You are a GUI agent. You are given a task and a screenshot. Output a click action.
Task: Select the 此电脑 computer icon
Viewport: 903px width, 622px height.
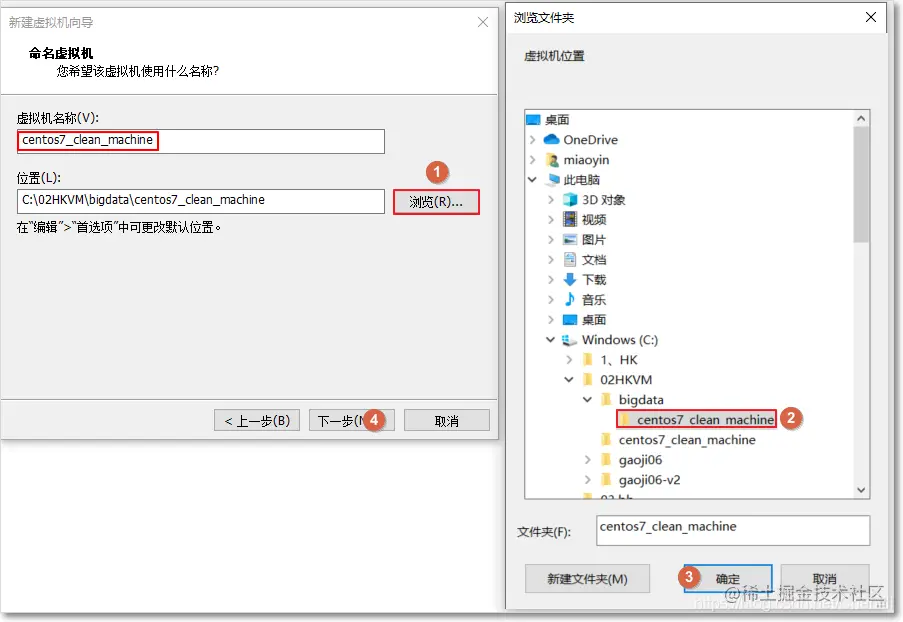556,180
